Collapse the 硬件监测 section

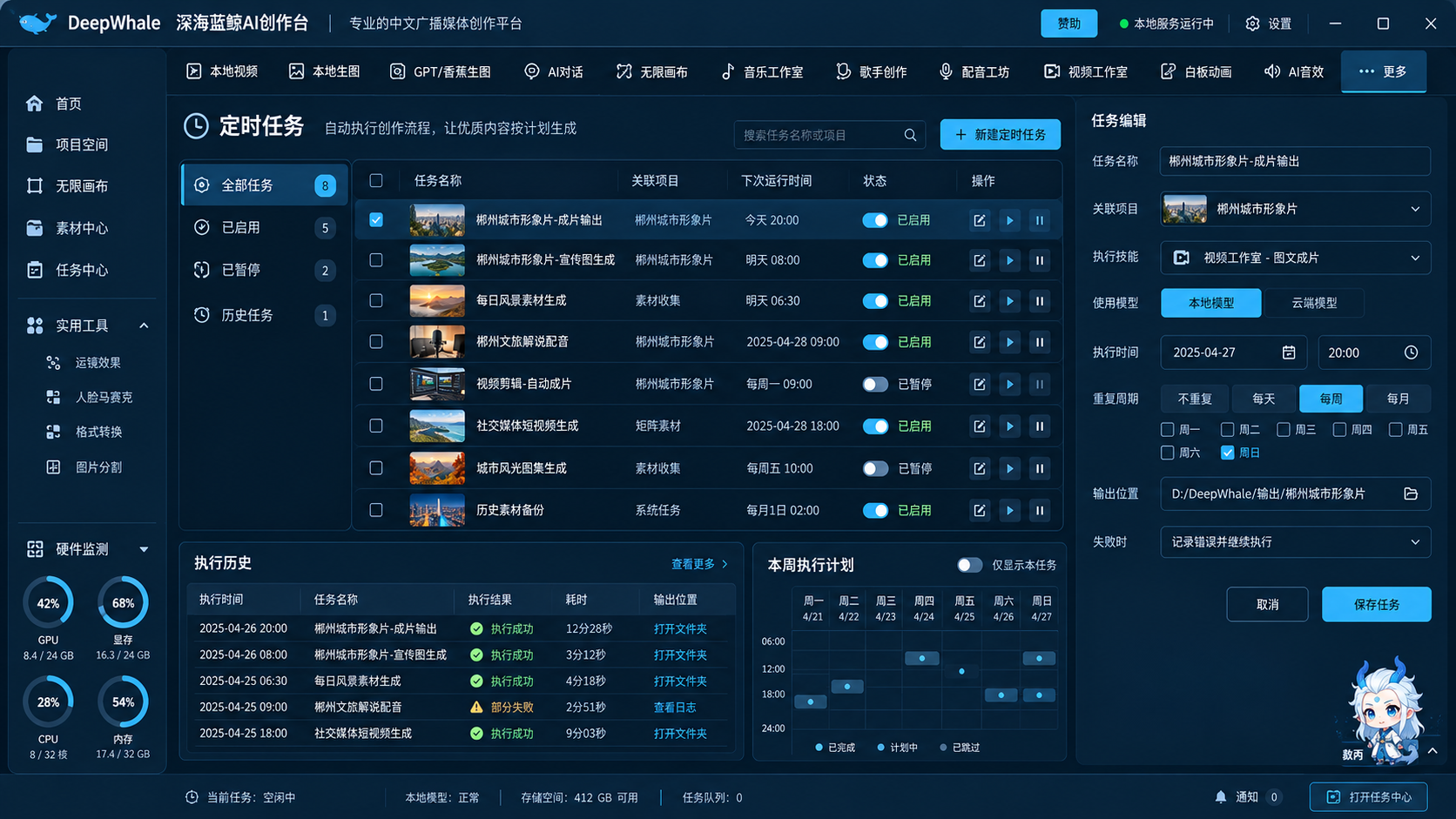coord(144,549)
